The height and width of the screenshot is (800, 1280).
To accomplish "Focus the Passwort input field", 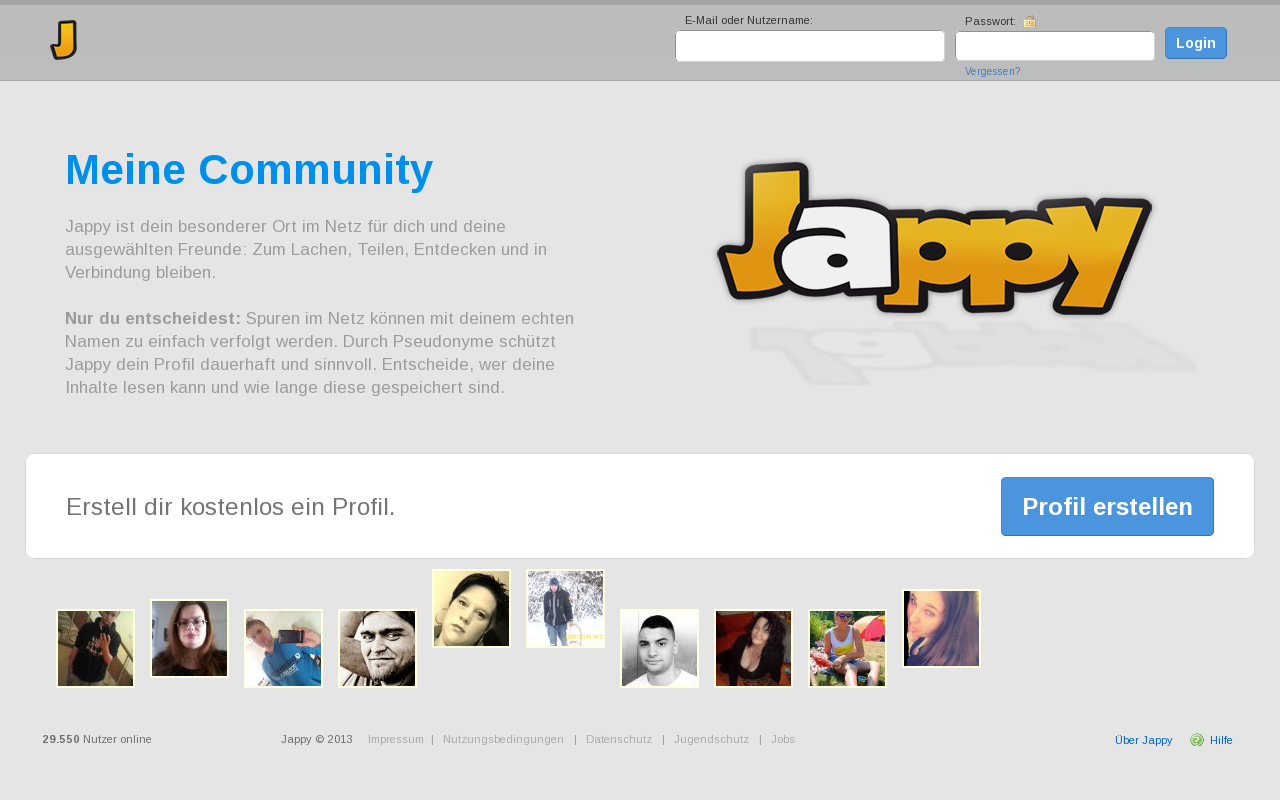I will click(1055, 46).
